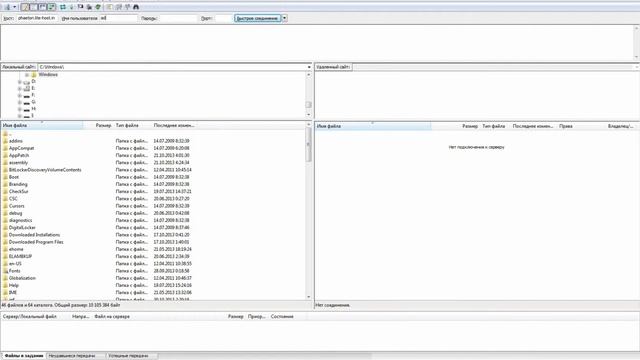Toggle directory comparison
The height and width of the screenshot is (360, 640).
pyautogui.click(x=119, y=7)
